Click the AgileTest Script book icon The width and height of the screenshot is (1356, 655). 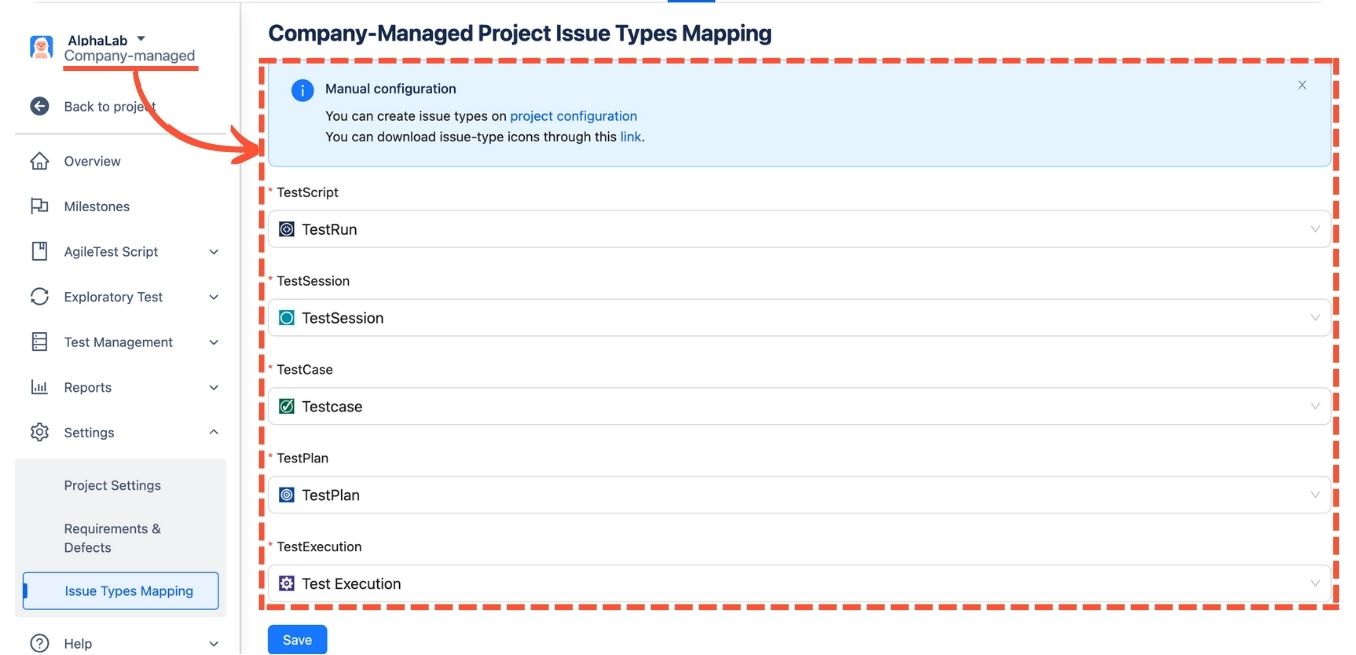[x=40, y=252]
